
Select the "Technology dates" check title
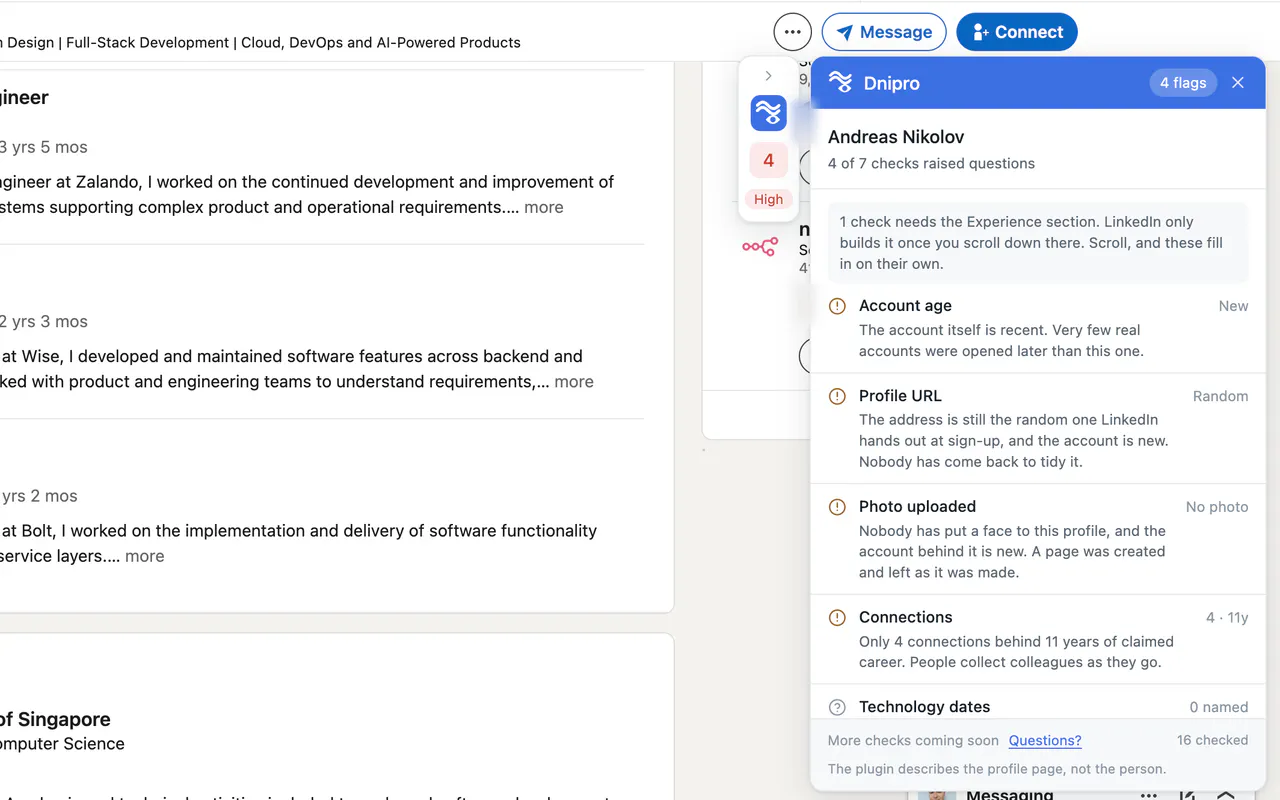tap(924, 707)
